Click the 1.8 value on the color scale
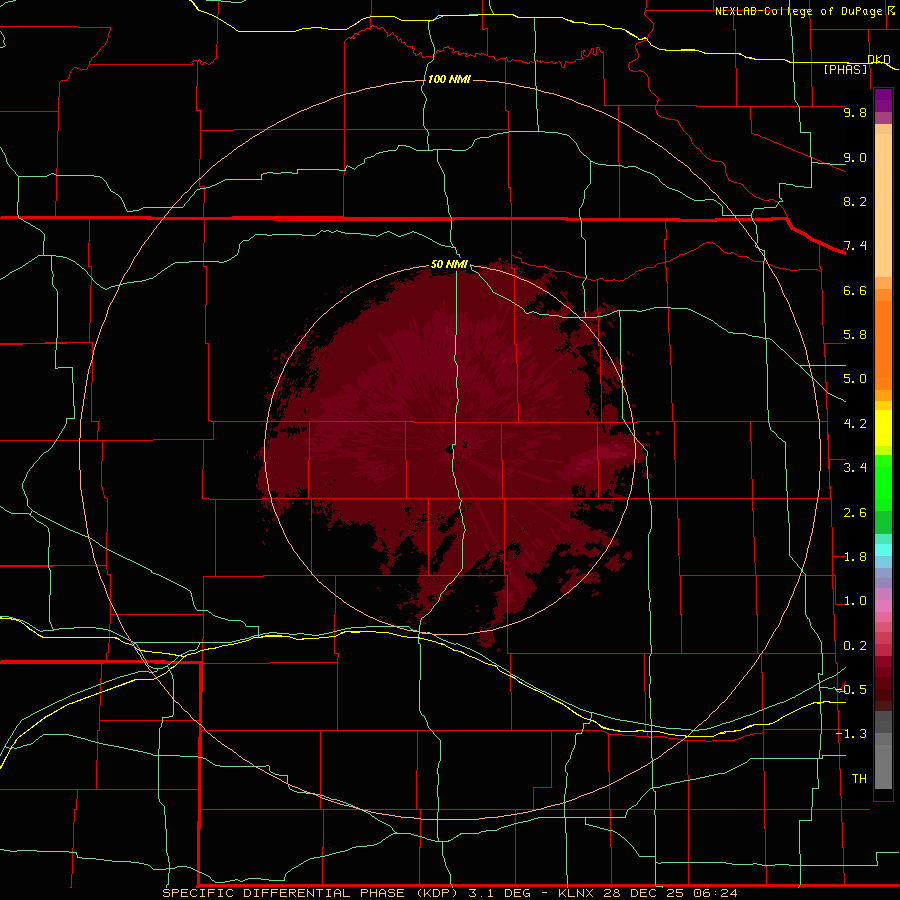 (855, 557)
